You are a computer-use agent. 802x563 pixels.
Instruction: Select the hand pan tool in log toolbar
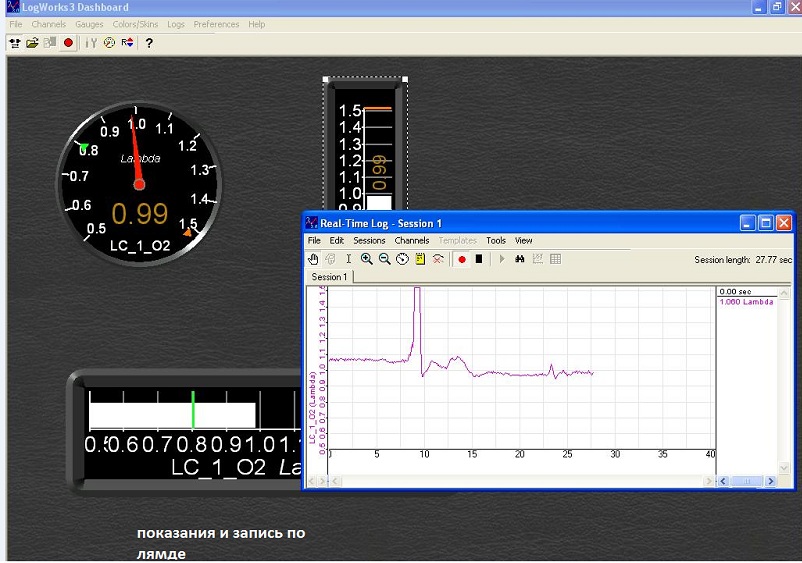pyautogui.click(x=314, y=259)
